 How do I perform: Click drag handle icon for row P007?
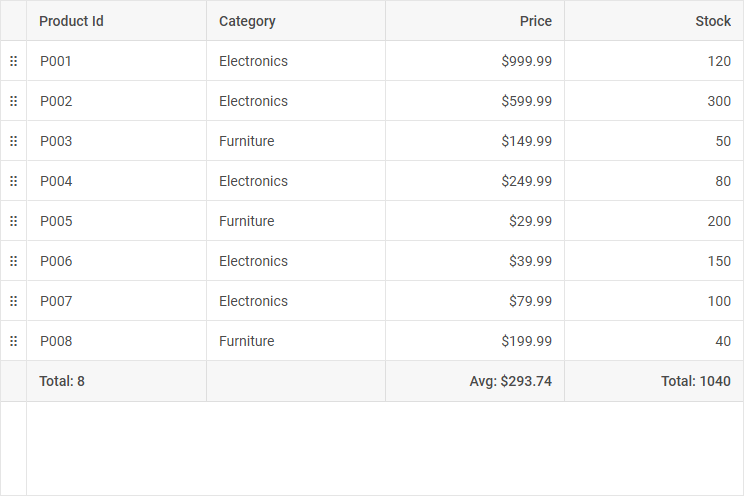(x=13, y=301)
